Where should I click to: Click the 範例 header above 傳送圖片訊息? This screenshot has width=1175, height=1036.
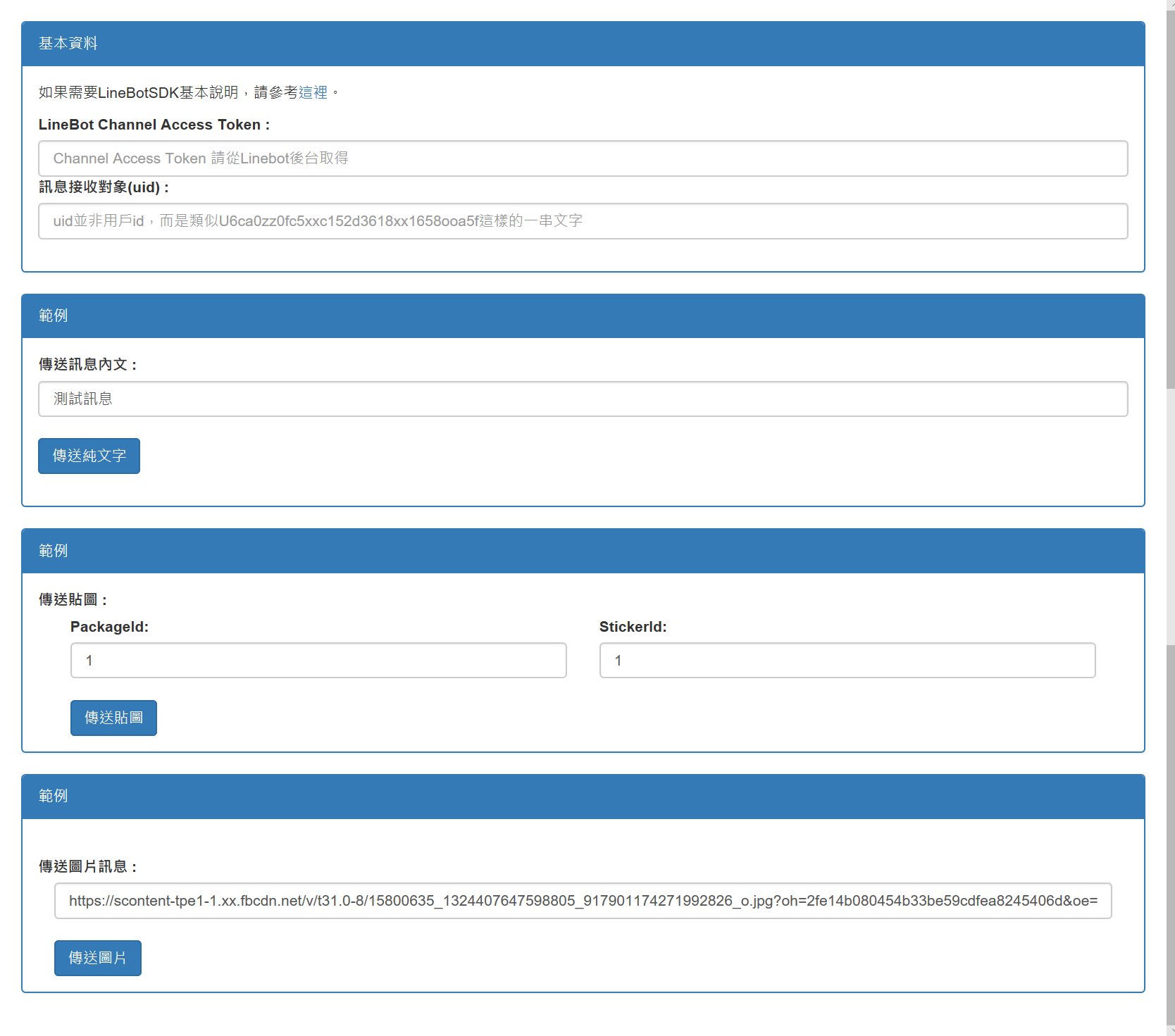pos(52,796)
